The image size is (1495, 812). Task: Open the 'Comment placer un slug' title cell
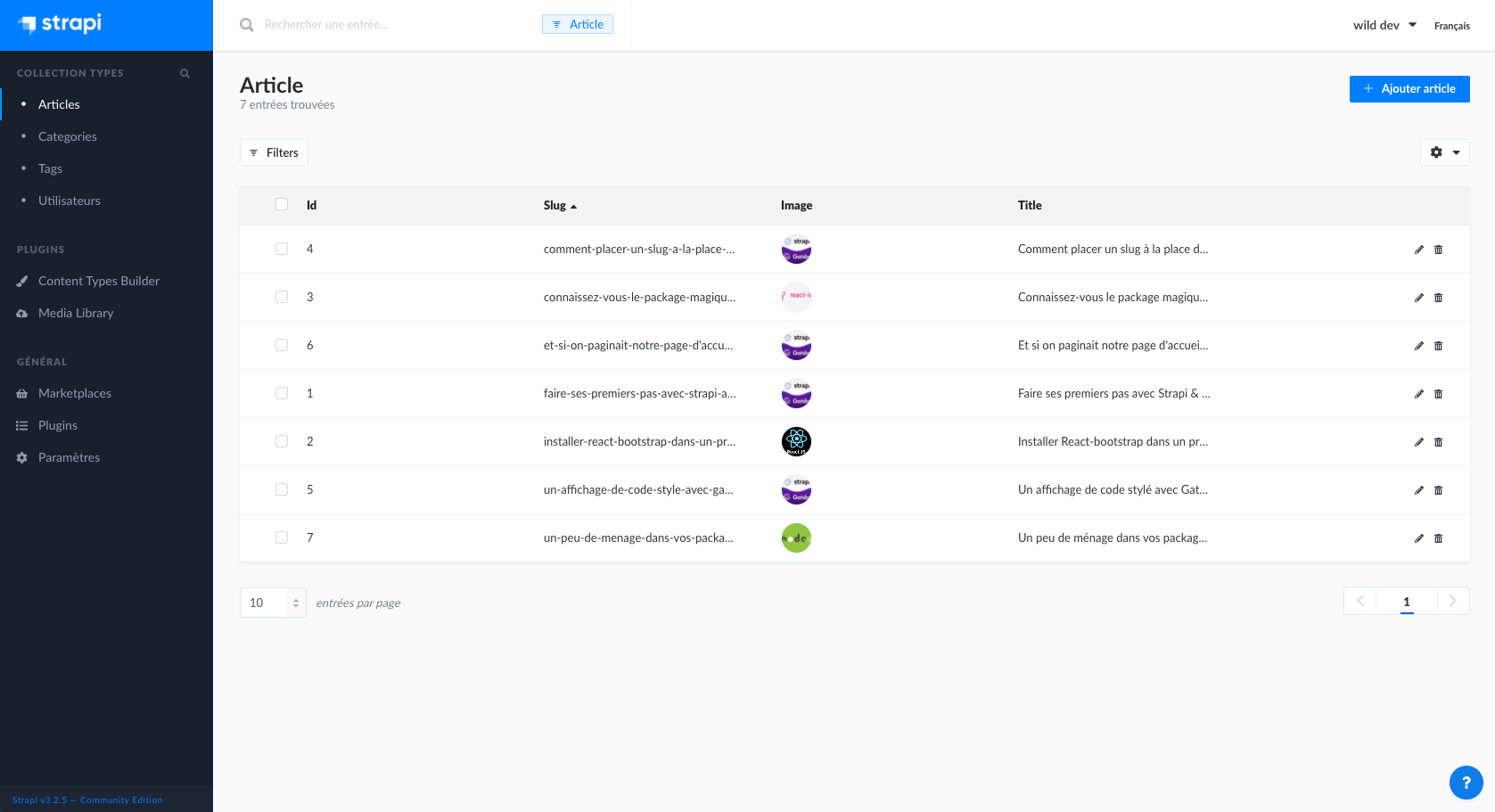[1113, 249]
